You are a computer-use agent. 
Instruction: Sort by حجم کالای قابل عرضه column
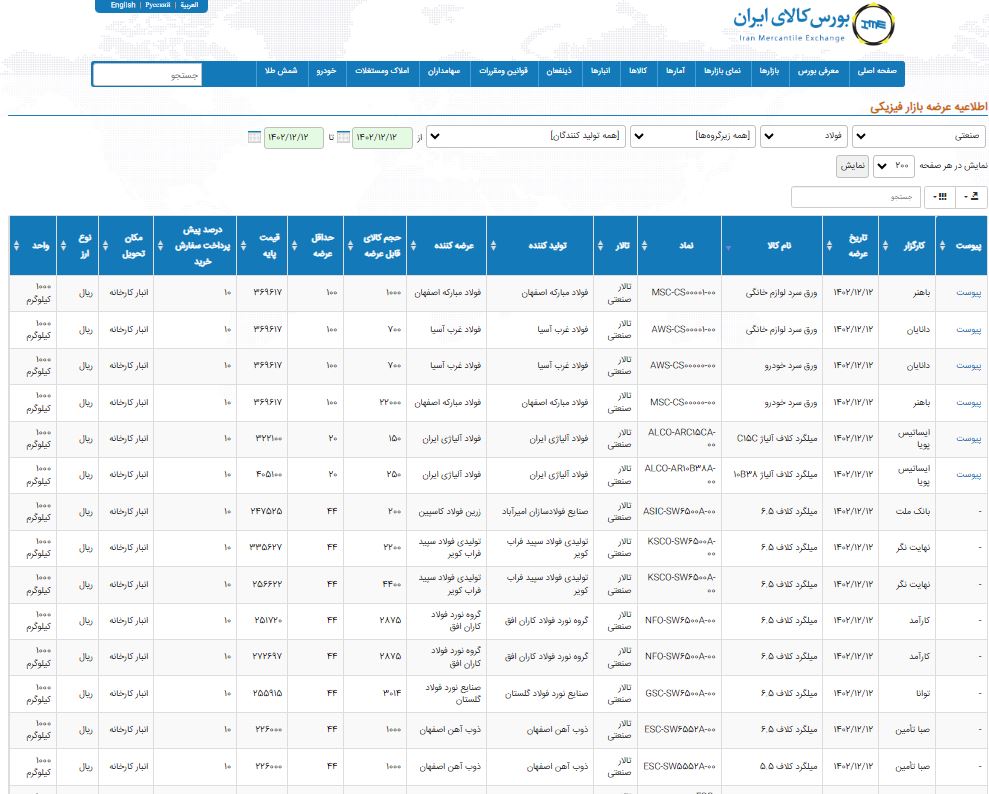pos(350,245)
